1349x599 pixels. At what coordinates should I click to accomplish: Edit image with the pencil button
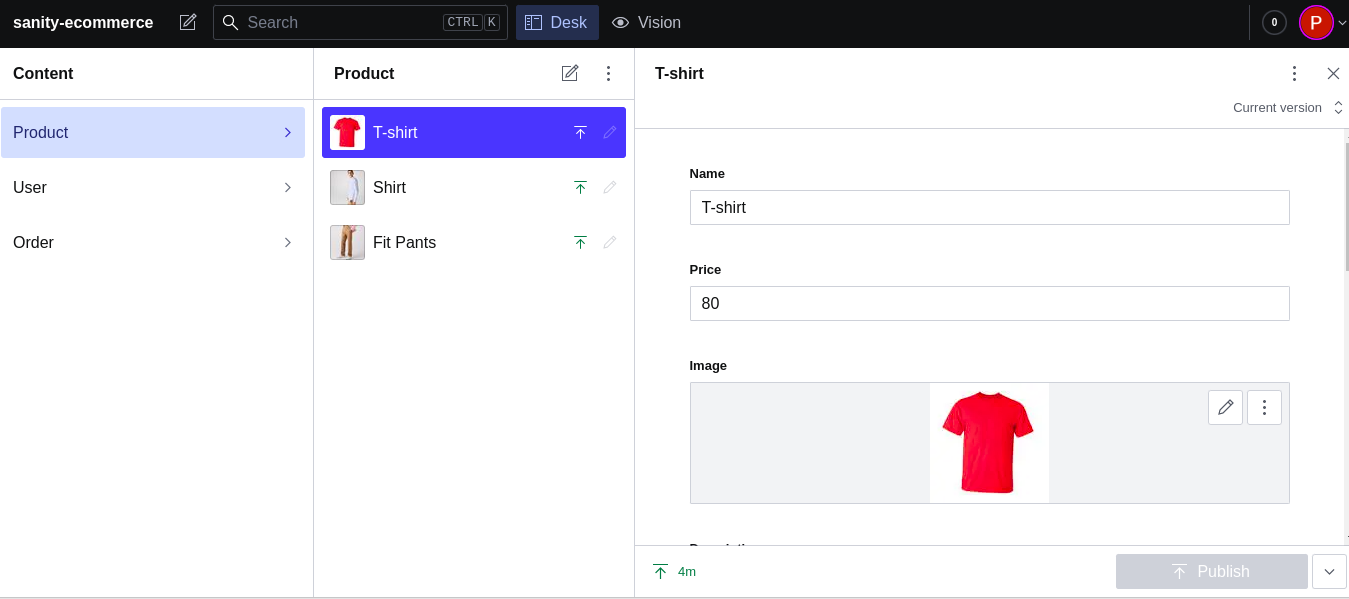pos(1225,407)
